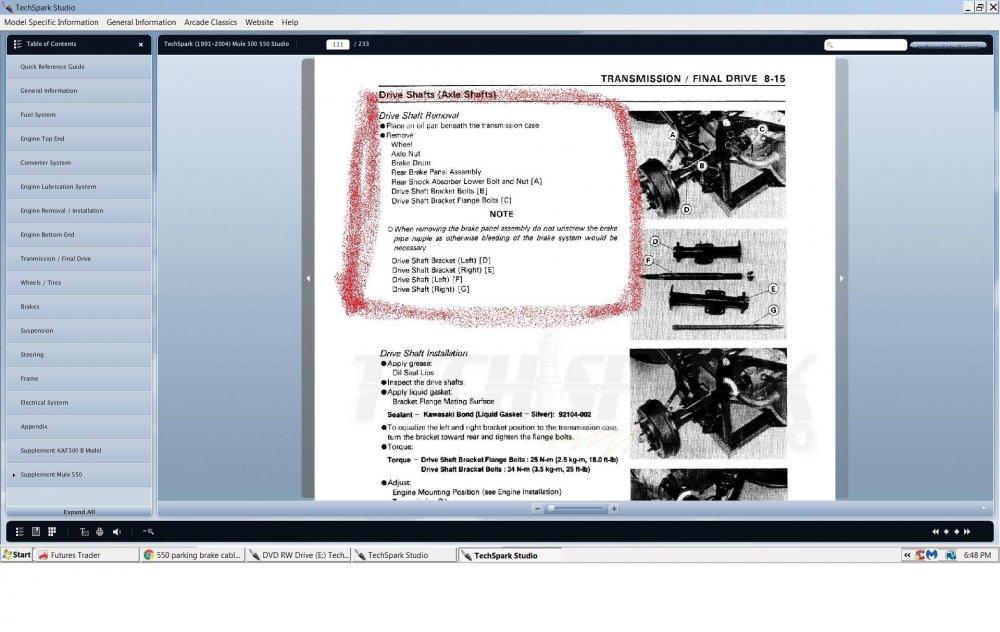Click the search input field
This screenshot has height=632, width=1000.
(x=865, y=45)
